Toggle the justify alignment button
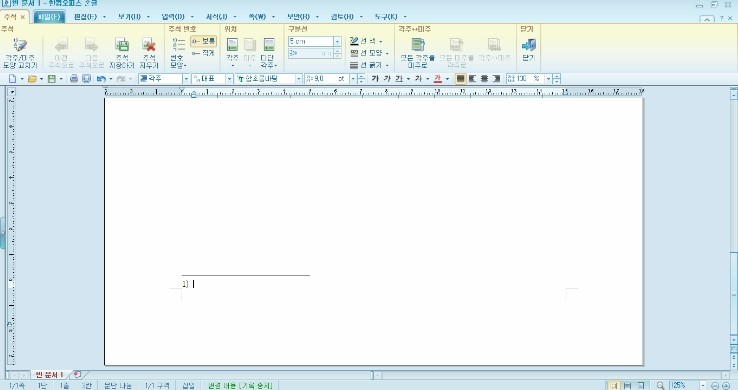 pos(460,79)
